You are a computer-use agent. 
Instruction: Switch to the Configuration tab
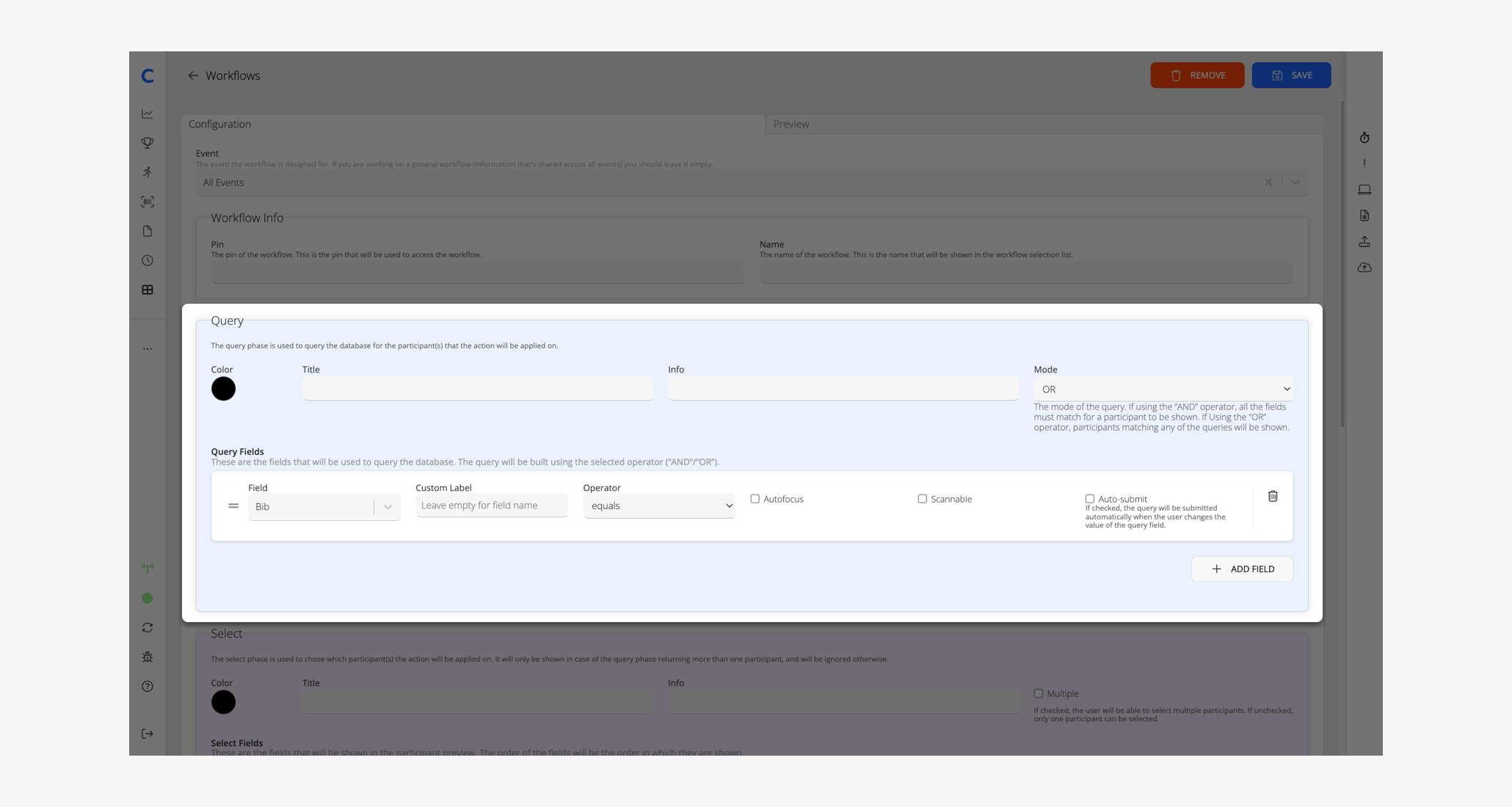point(473,124)
